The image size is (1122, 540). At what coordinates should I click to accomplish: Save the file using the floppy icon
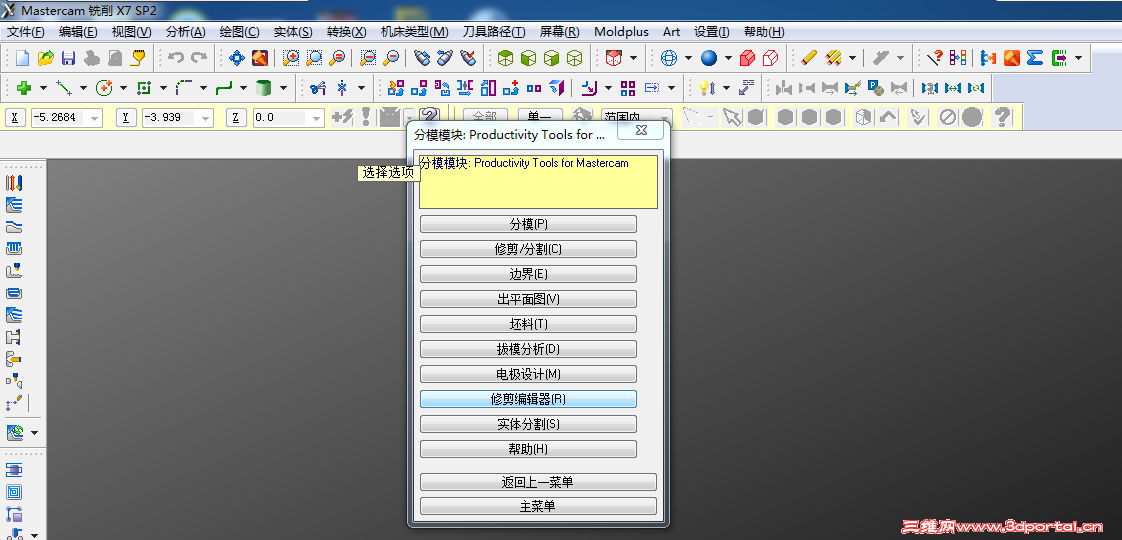pos(69,58)
